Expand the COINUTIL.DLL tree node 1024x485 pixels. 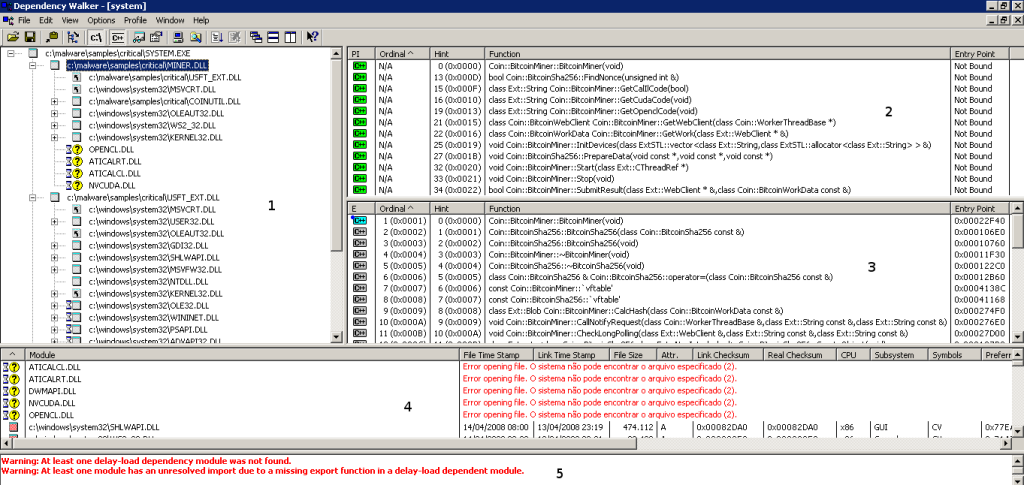[54, 101]
